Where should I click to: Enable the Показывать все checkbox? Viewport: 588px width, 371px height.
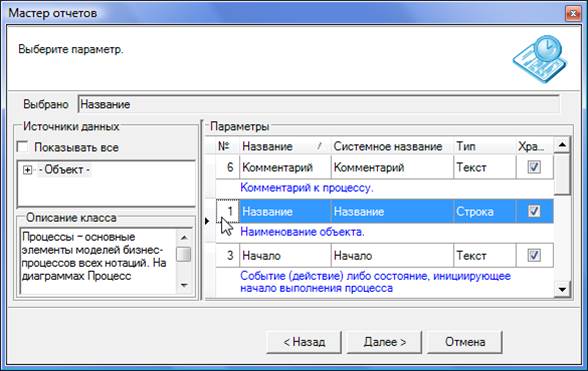click(22, 147)
